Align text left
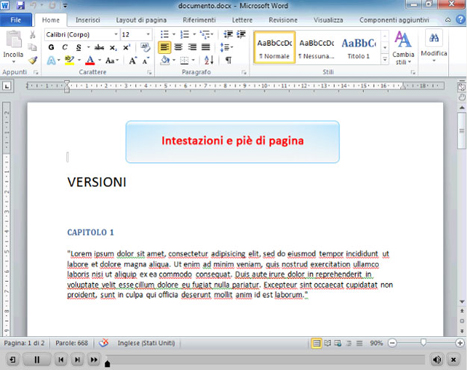467x370 pixels. pyautogui.click(x=165, y=47)
